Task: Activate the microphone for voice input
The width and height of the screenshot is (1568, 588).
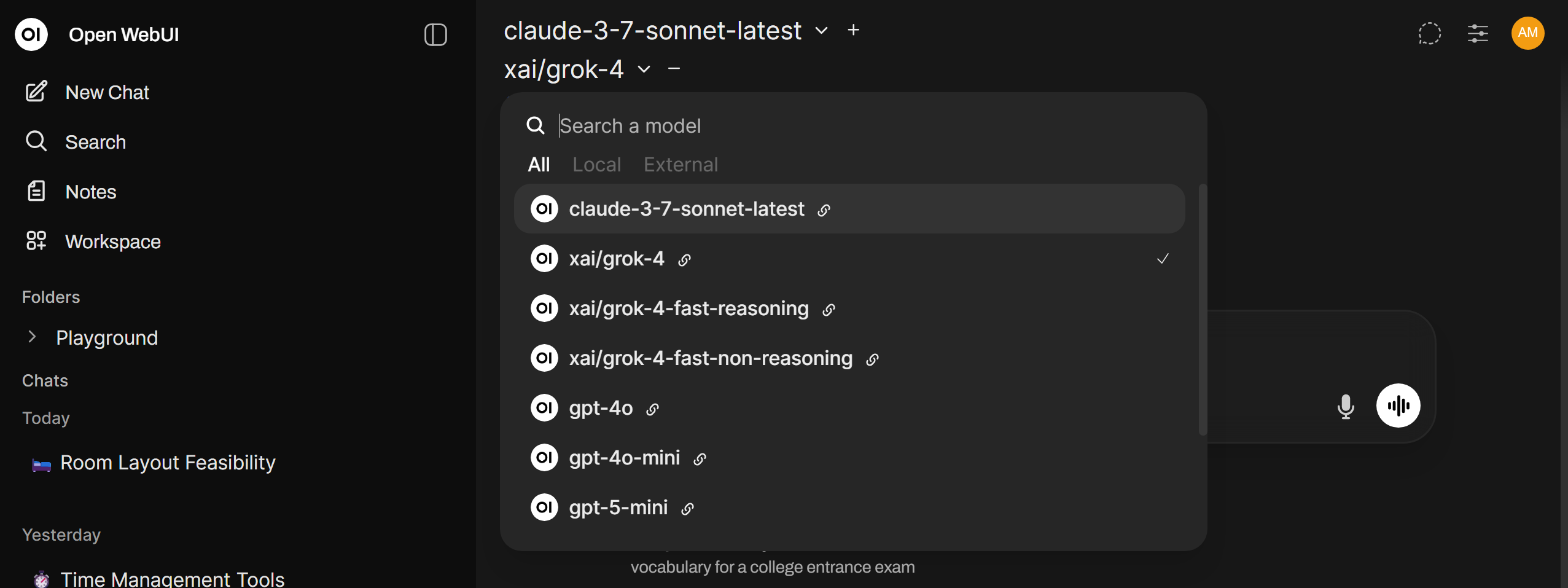Action: [x=1345, y=406]
